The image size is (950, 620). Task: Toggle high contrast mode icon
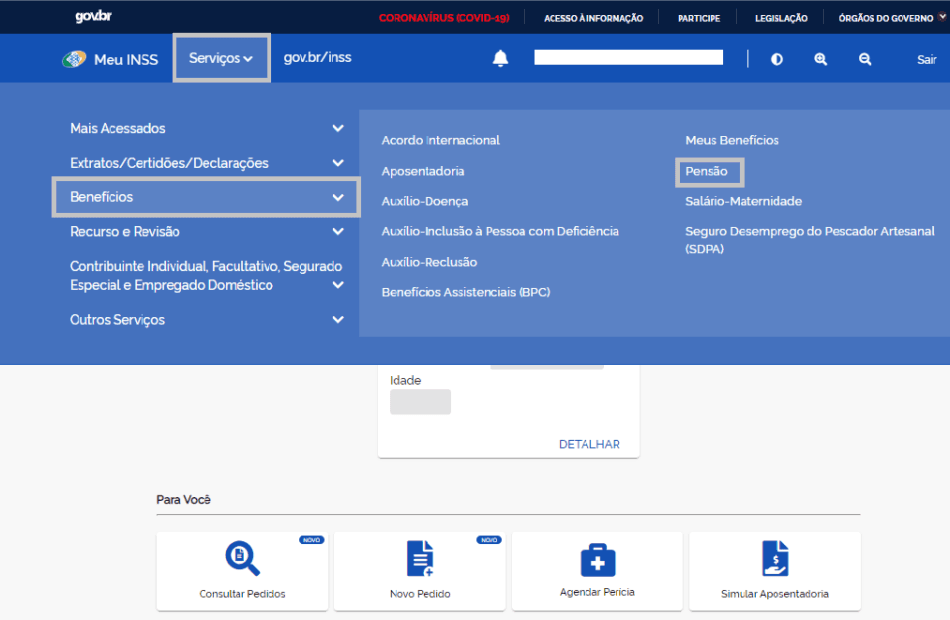tap(777, 59)
